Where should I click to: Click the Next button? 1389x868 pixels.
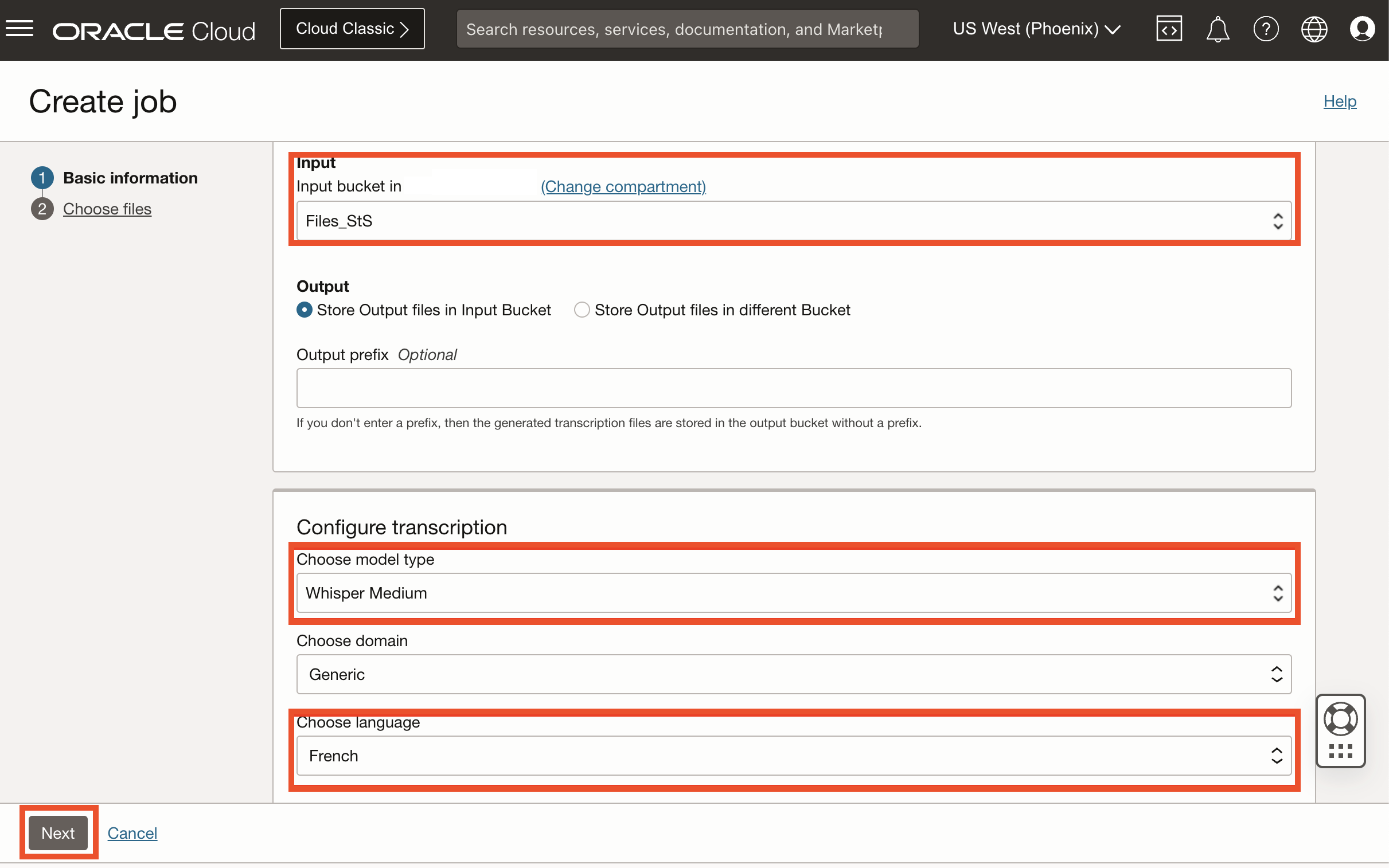click(x=58, y=833)
